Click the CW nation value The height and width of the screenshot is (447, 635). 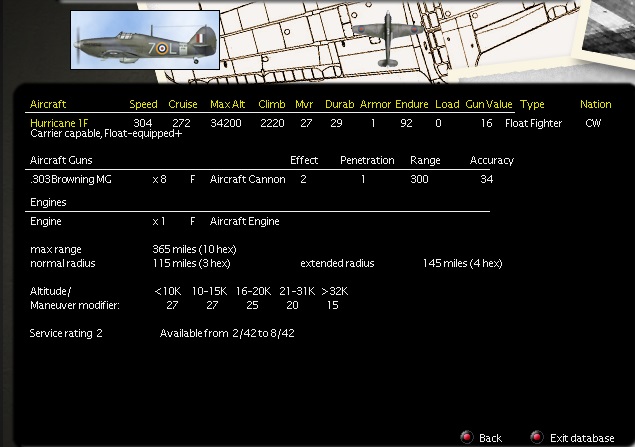pos(593,123)
